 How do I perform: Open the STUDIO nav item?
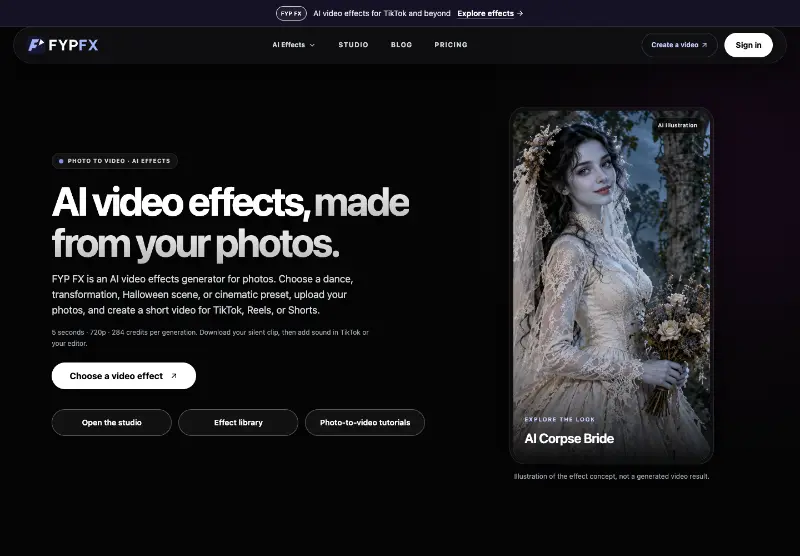(x=353, y=45)
